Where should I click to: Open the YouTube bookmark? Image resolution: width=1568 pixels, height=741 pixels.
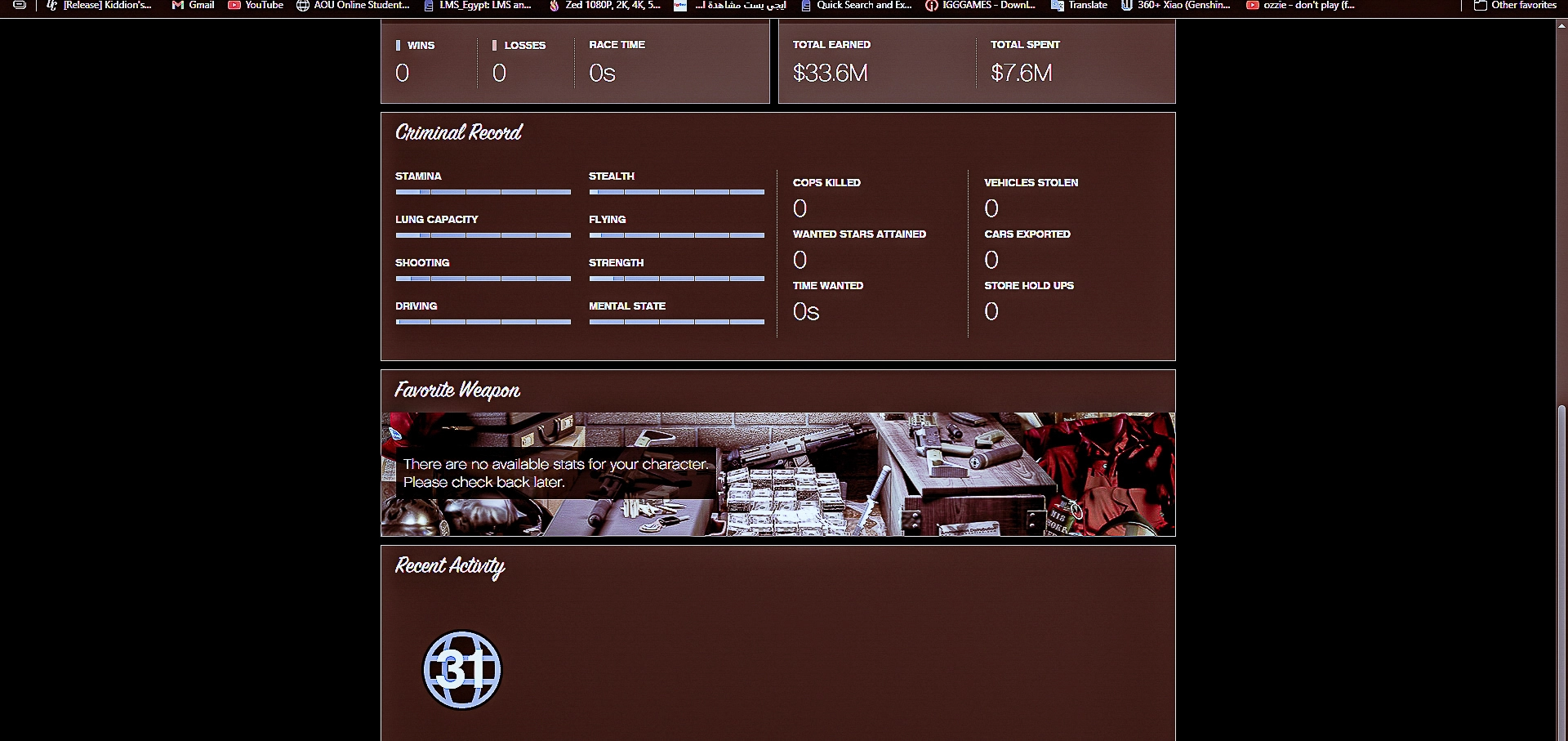[256, 5]
